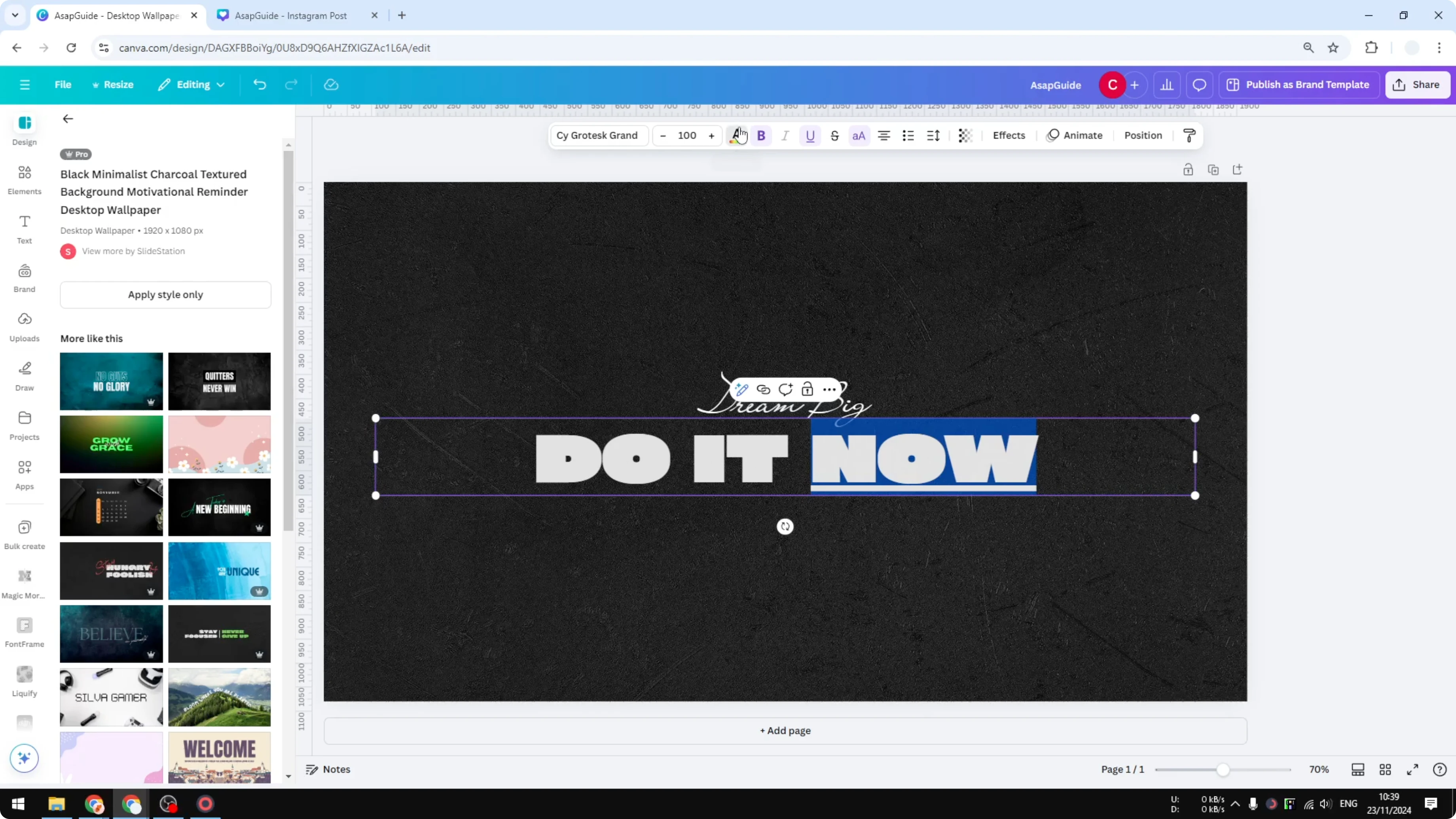This screenshot has width=1456, height=819.
Task: Open the Cy Grotesk Grand font dropdown
Action: [x=597, y=136]
